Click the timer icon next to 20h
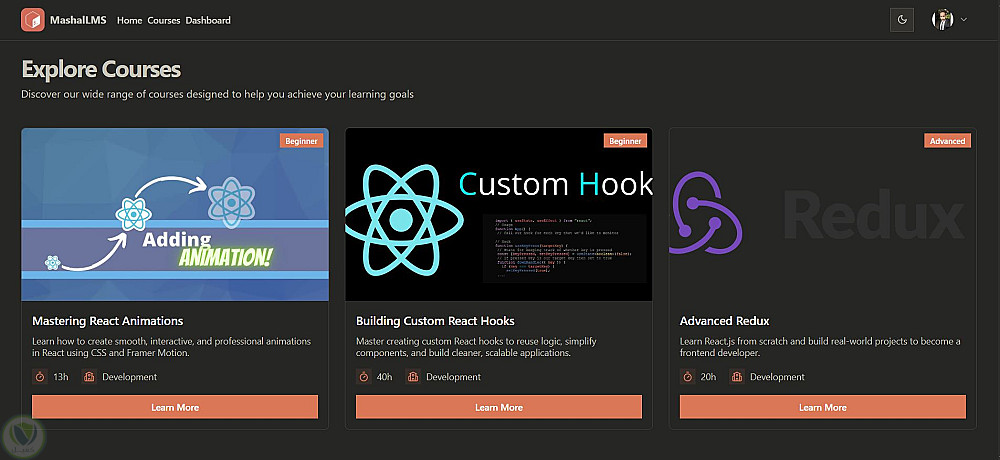The image size is (1000, 460). [688, 377]
